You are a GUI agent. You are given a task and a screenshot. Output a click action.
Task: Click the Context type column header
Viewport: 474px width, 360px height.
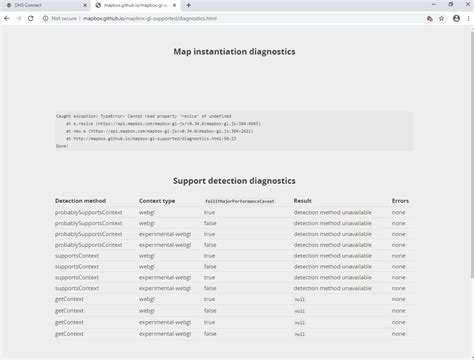(x=157, y=201)
